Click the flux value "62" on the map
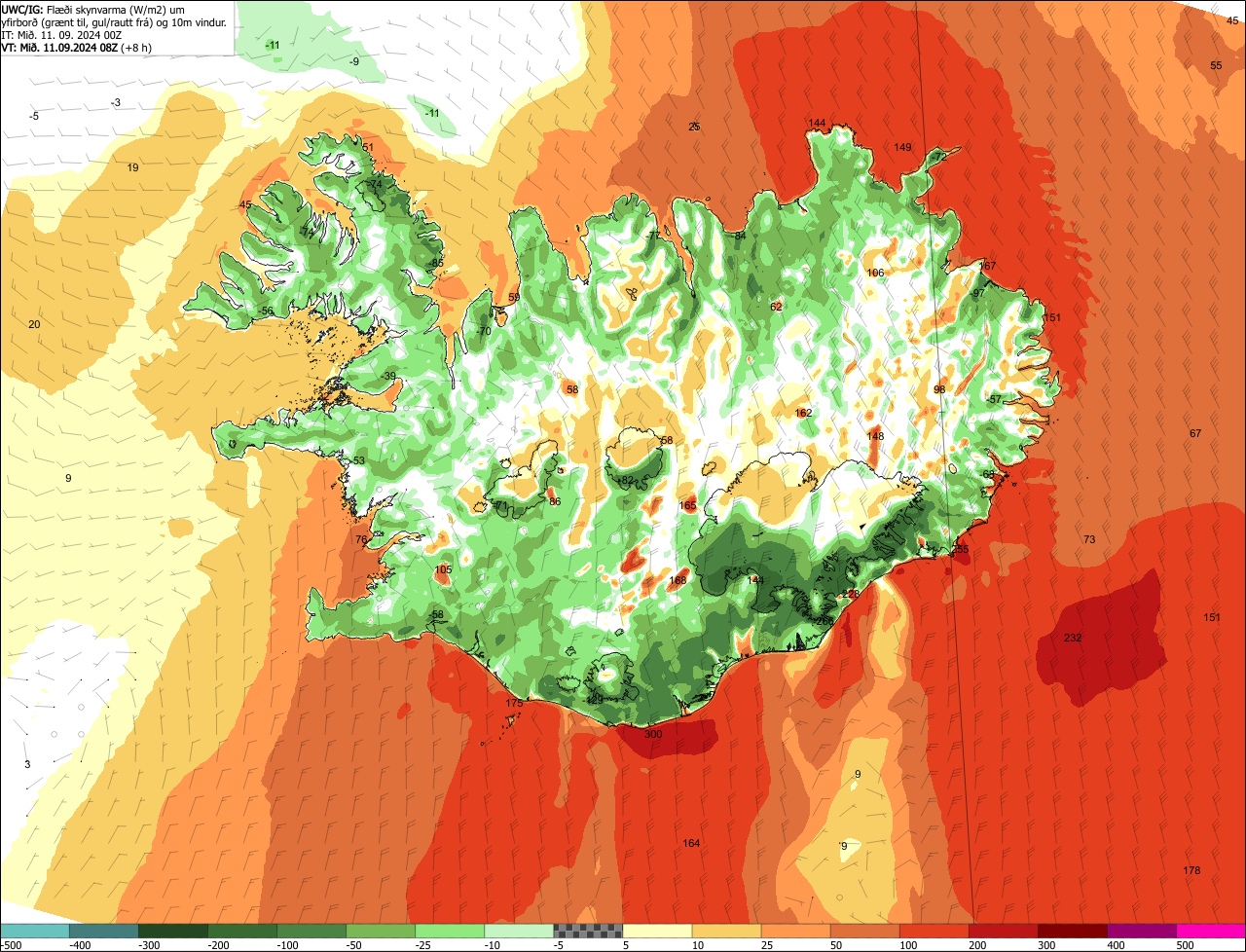 click(x=776, y=307)
